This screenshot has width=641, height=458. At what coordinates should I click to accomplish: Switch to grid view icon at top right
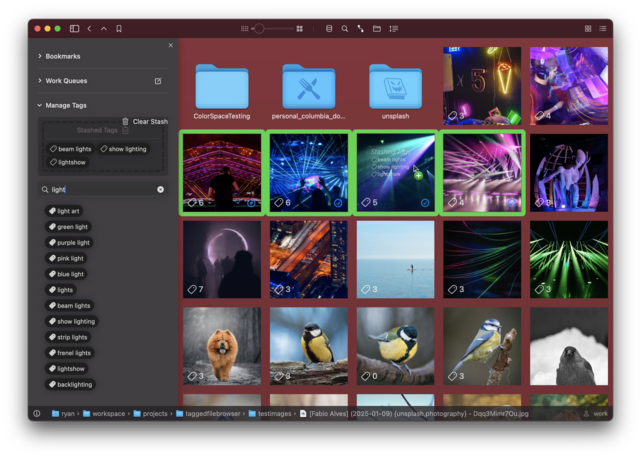[588, 29]
